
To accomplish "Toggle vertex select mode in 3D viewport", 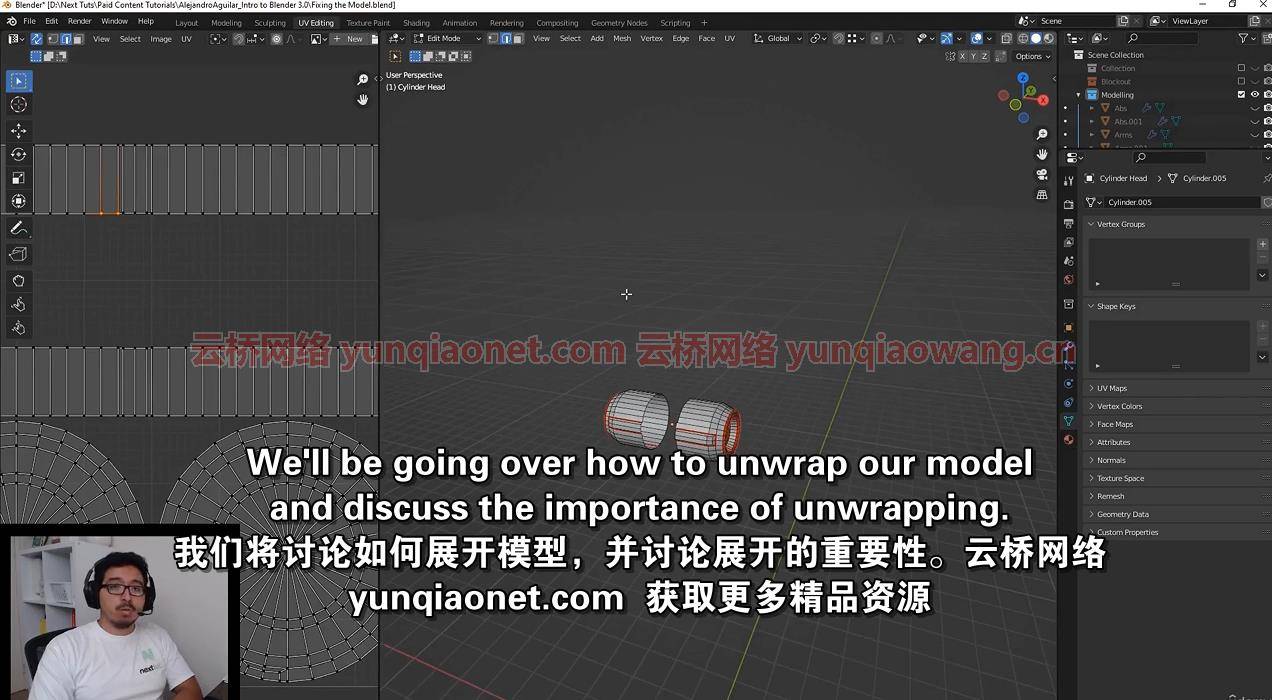I will click(494, 39).
